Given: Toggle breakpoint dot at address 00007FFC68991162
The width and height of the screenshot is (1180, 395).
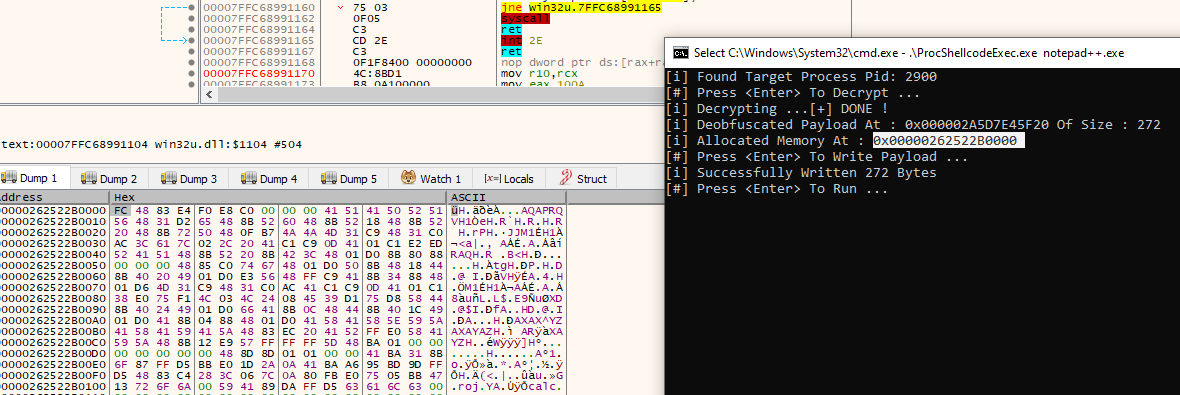Looking at the screenshot, I should (x=192, y=18).
